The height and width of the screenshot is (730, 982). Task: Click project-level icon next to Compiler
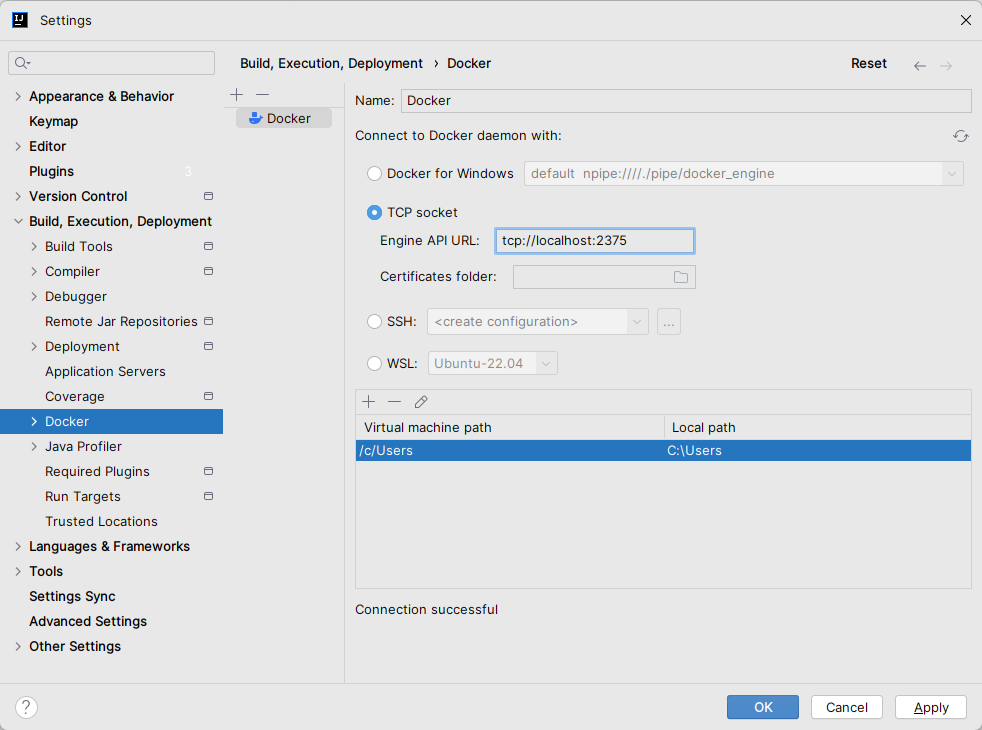coord(209,271)
